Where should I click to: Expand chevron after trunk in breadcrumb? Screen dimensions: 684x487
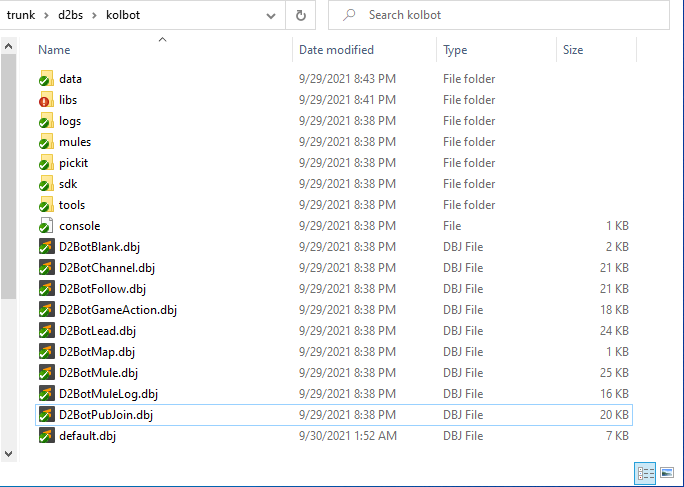pyautogui.click(x=46, y=15)
